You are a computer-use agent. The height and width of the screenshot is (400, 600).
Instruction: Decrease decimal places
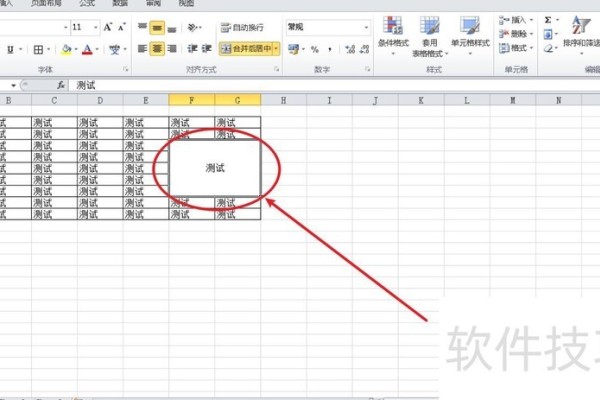tap(365, 49)
